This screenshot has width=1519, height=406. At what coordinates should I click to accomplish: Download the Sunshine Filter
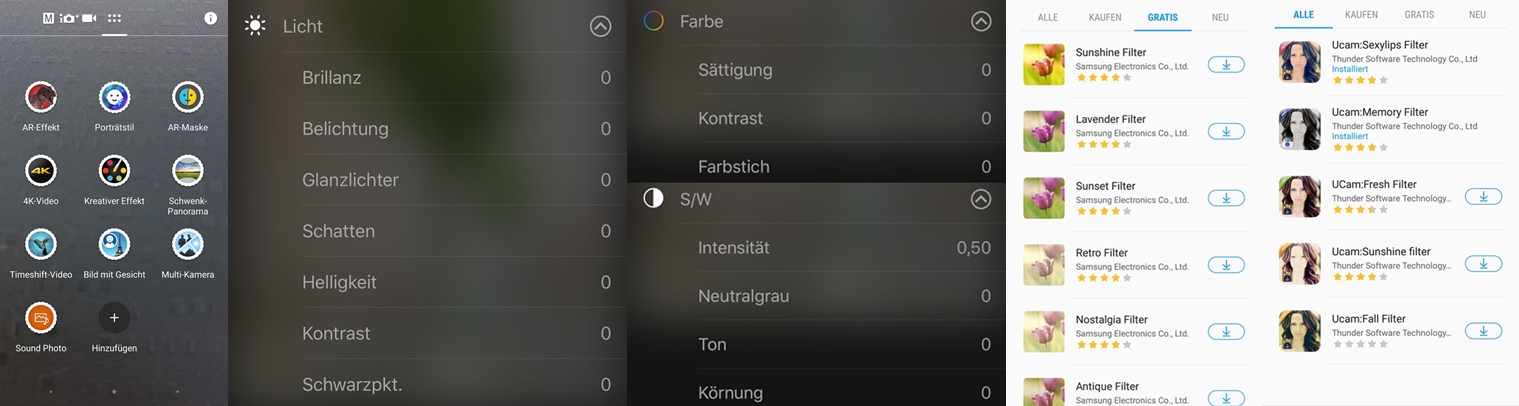(1226, 65)
